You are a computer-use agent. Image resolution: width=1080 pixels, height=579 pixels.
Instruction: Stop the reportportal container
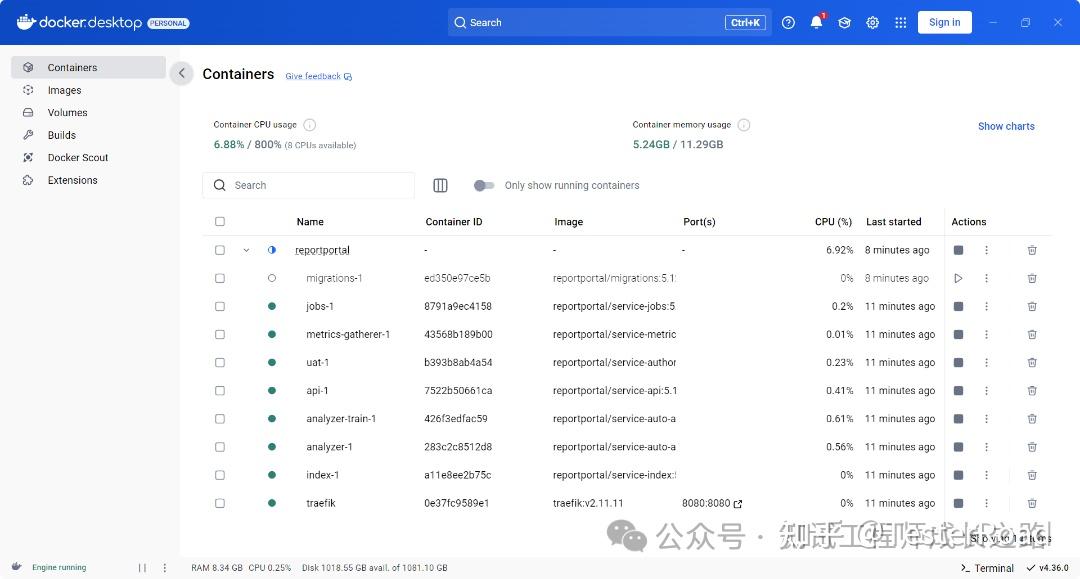pyautogui.click(x=958, y=250)
